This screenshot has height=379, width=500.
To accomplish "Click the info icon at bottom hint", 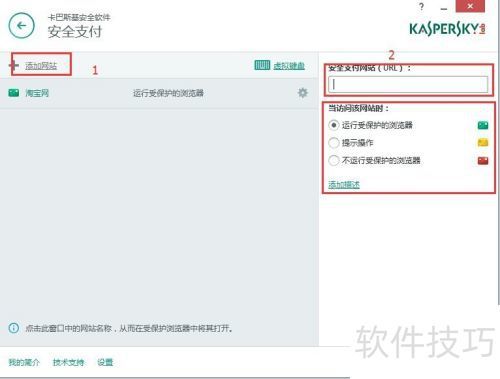I will pos(14,328).
